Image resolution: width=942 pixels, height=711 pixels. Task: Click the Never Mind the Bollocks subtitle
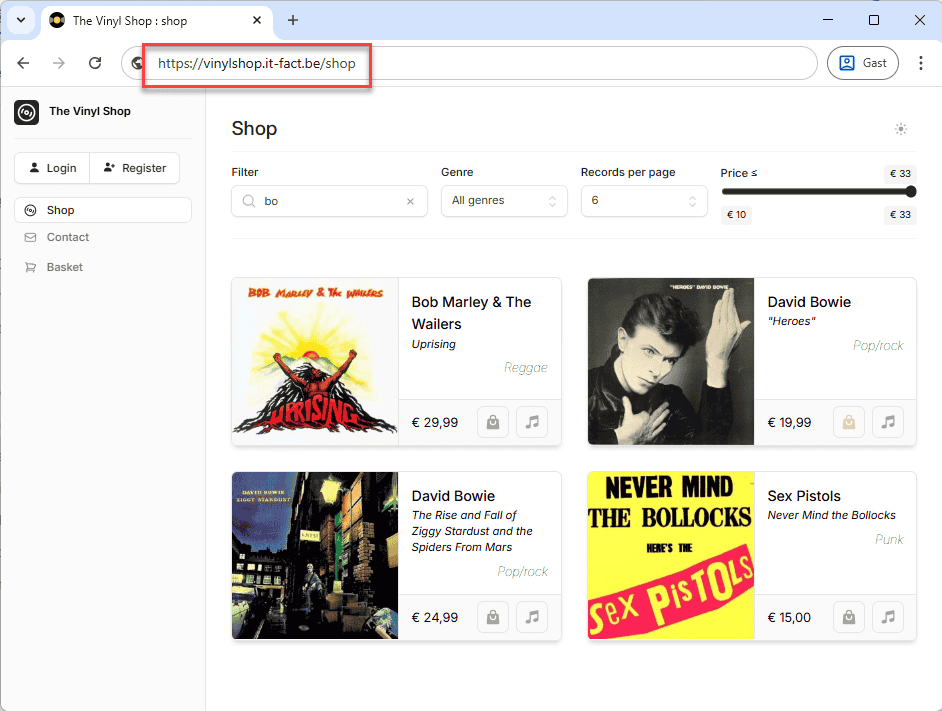tap(831, 515)
